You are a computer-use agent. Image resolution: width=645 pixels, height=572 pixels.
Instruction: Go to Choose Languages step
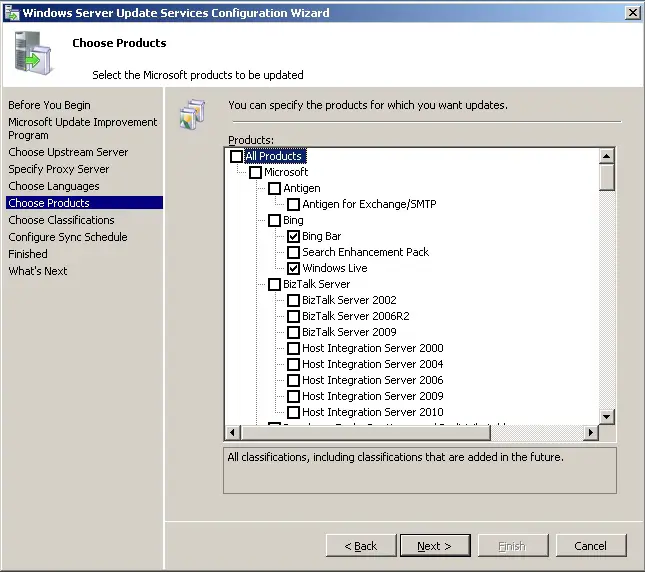pyautogui.click(x=54, y=186)
